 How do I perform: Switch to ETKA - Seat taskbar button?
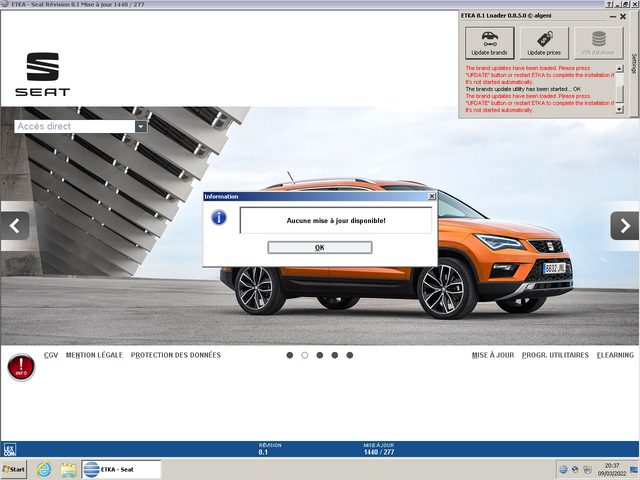[x=121, y=469]
